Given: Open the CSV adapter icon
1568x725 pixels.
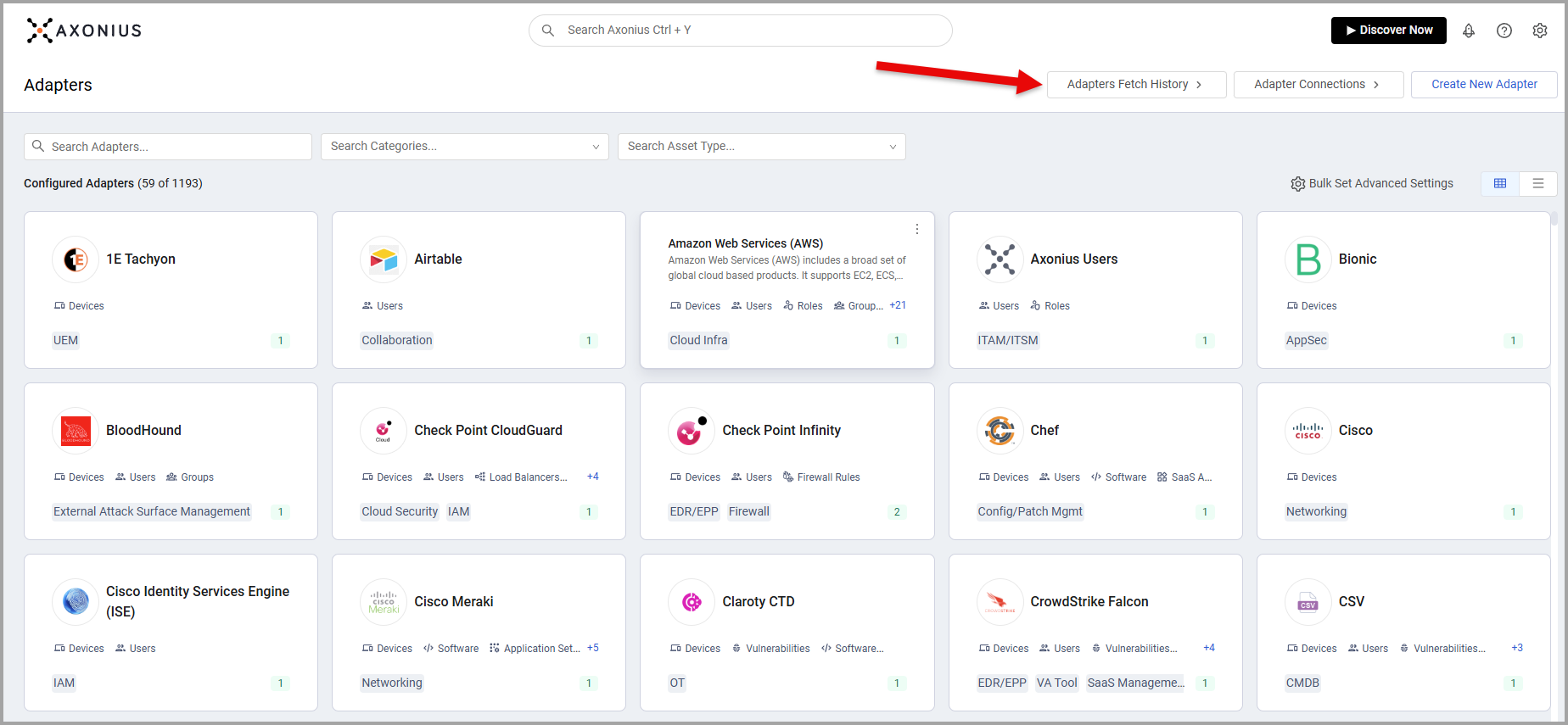Looking at the screenshot, I should coord(1308,602).
